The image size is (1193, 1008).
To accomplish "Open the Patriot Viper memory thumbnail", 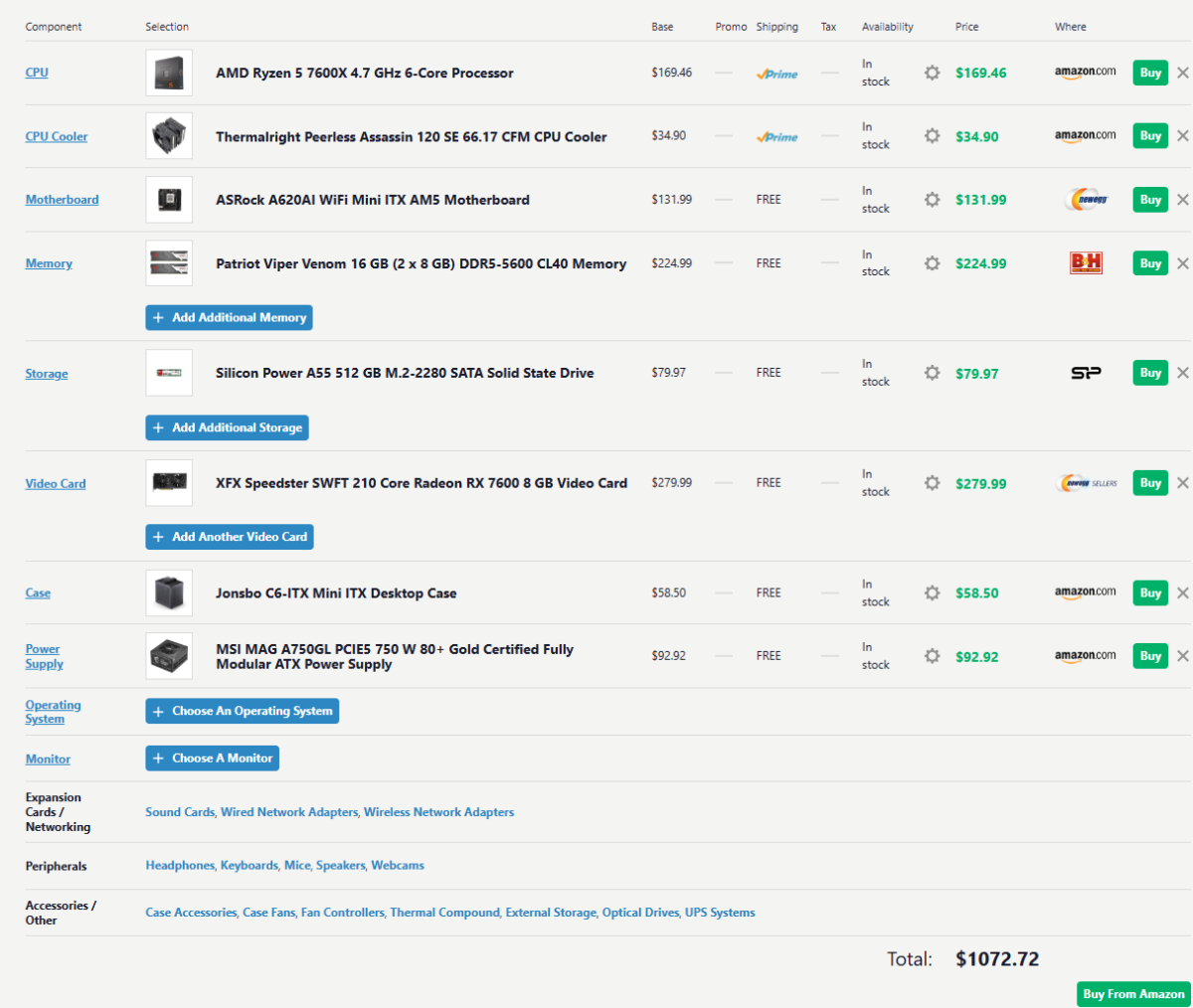I will pos(169,263).
